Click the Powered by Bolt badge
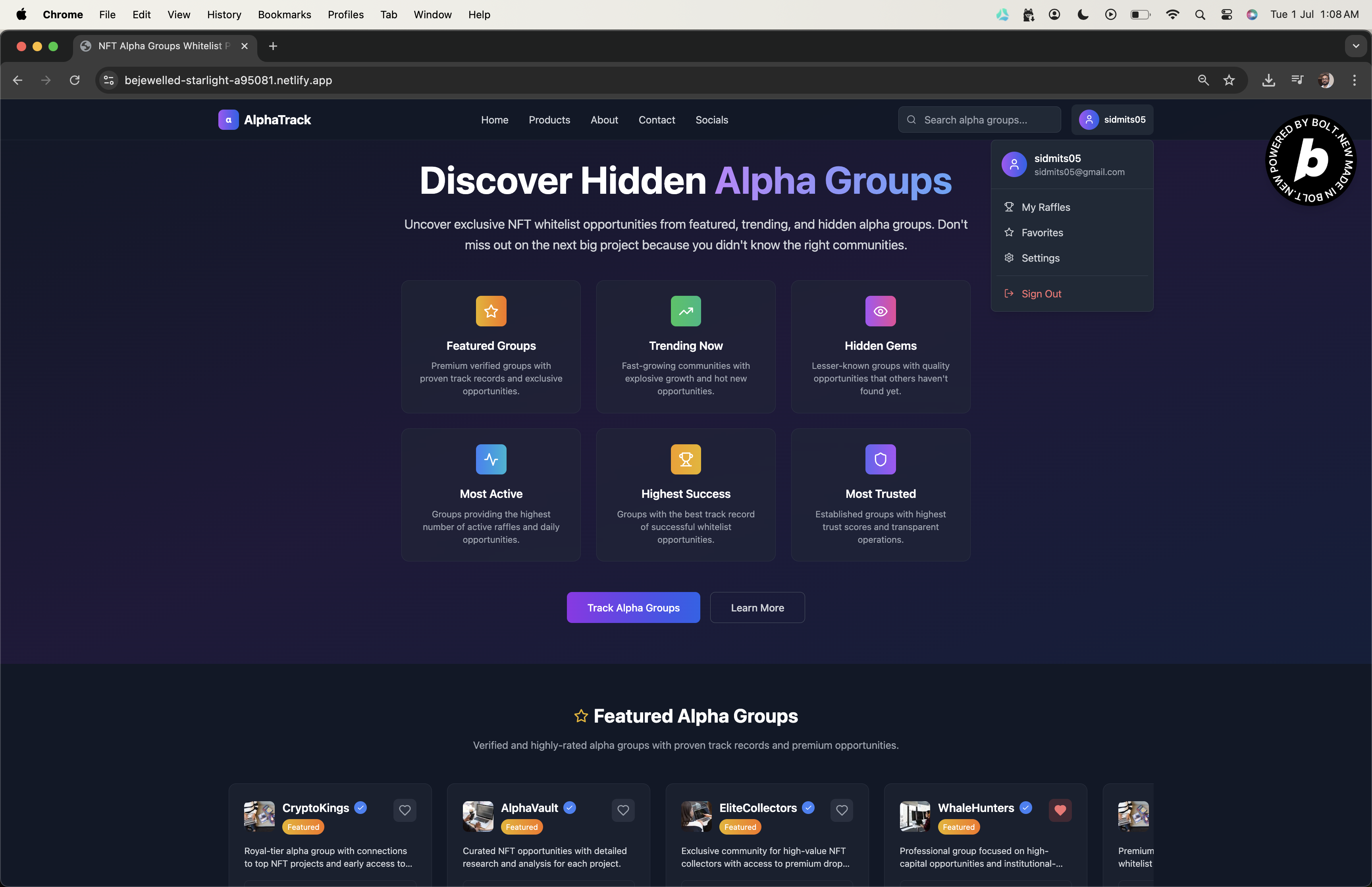Viewport: 1372px width, 887px height. [x=1311, y=161]
